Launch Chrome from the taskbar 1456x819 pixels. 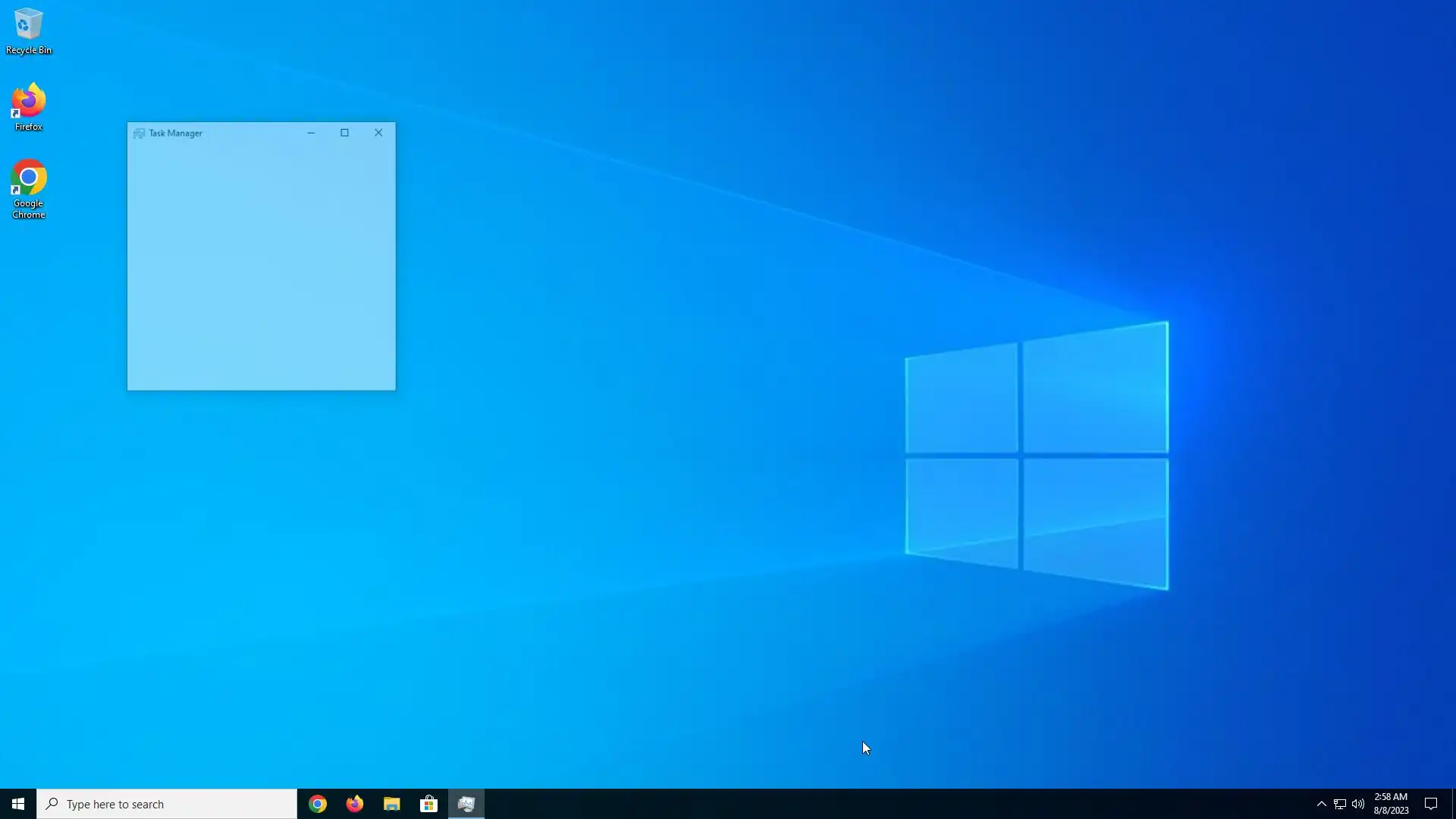coord(318,804)
